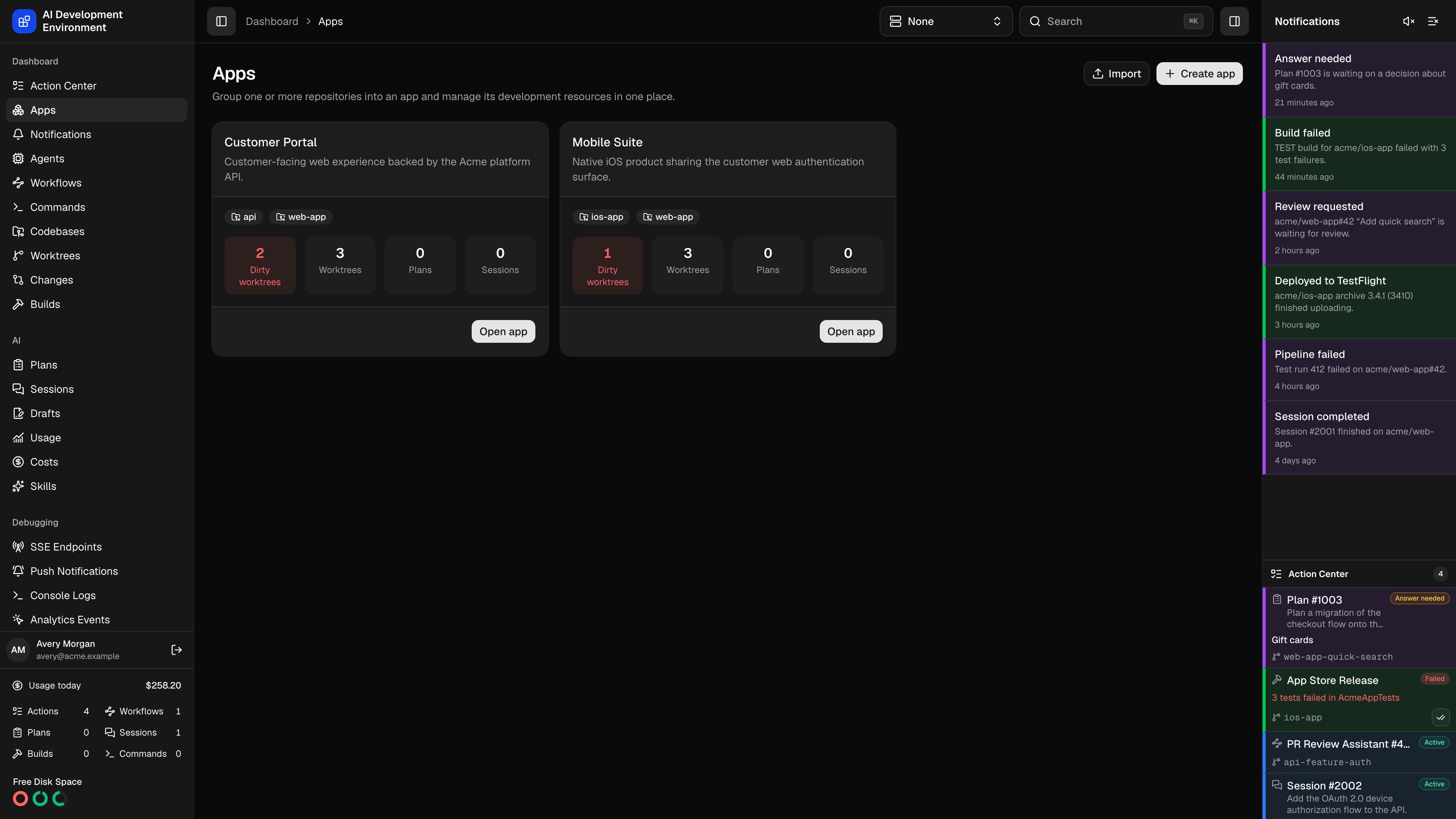
Task: Click the Dashboard breadcrumb link
Action: click(x=272, y=22)
